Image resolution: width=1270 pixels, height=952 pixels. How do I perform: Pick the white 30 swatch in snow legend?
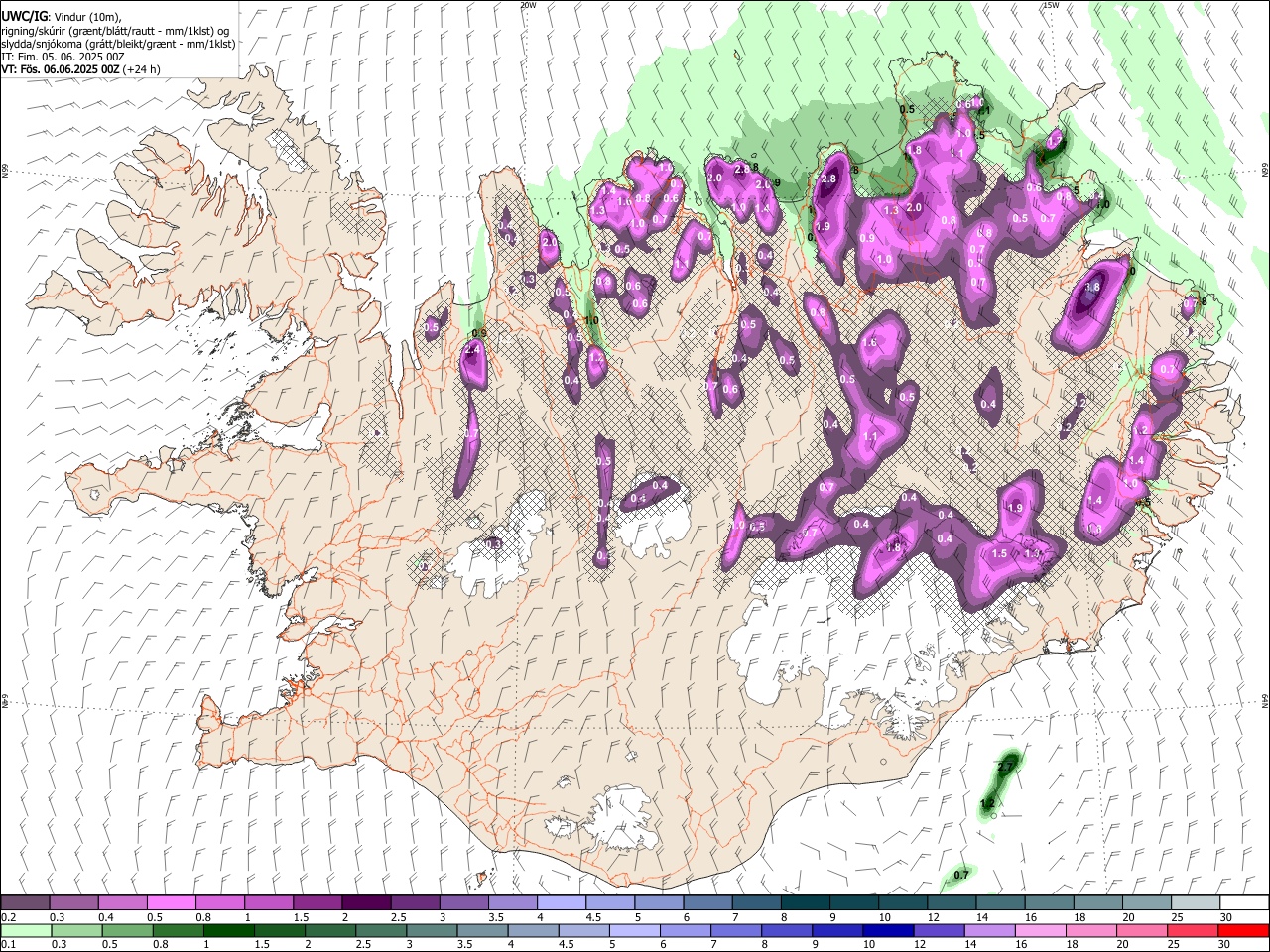coord(1244,902)
